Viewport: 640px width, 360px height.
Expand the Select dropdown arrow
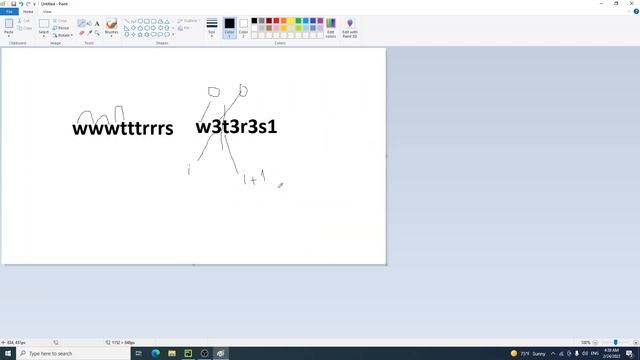click(x=44, y=36)
